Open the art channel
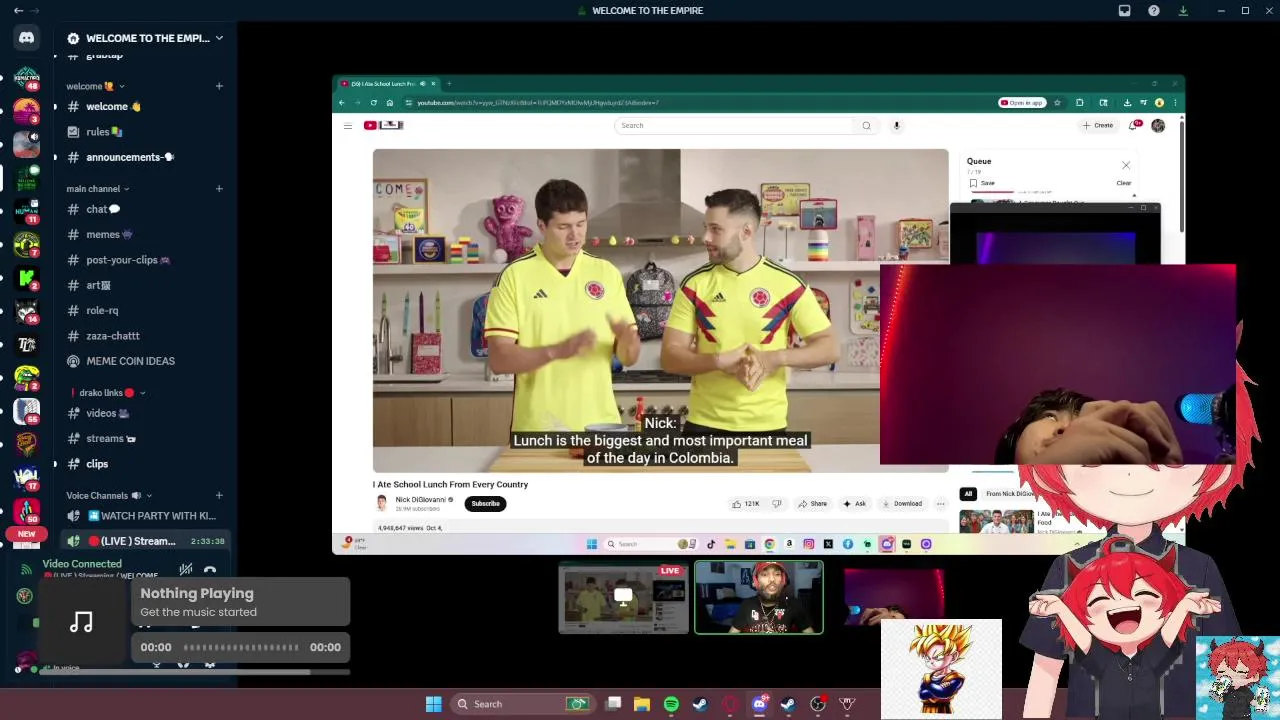Viewport: 1280px width, 720px height. tap(144, 285)
